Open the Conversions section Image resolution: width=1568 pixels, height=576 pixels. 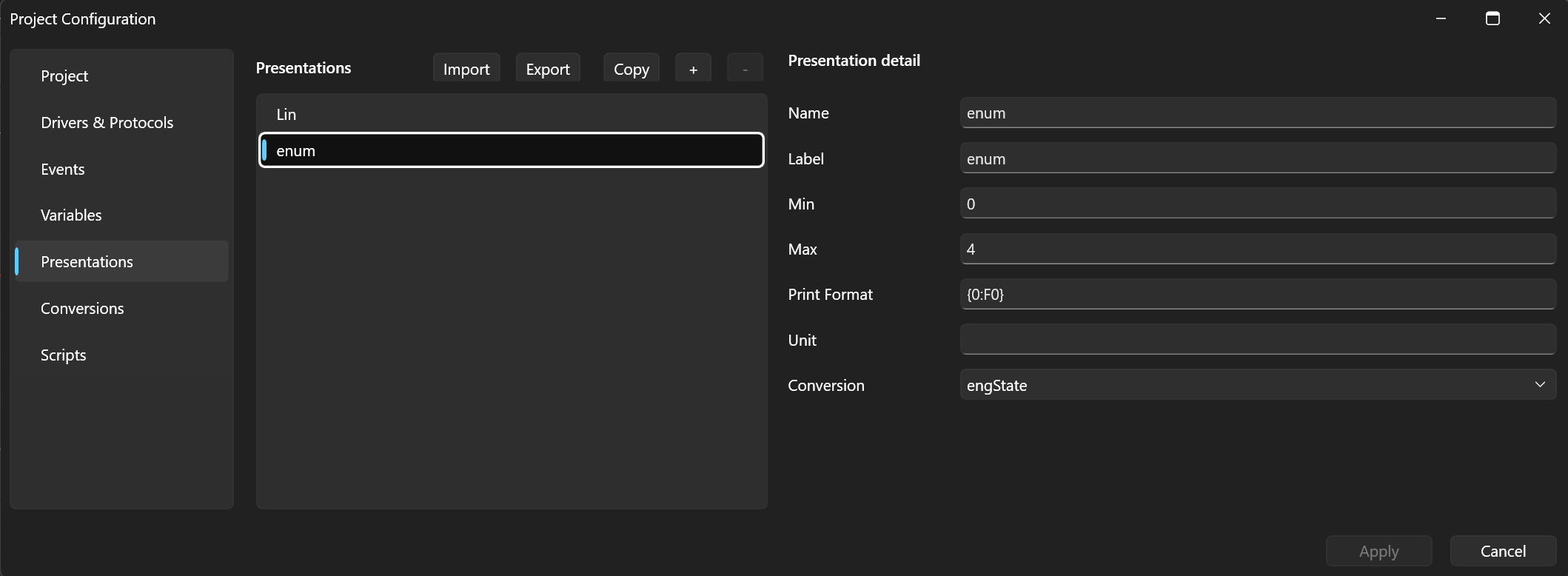(x=121, y=309)
